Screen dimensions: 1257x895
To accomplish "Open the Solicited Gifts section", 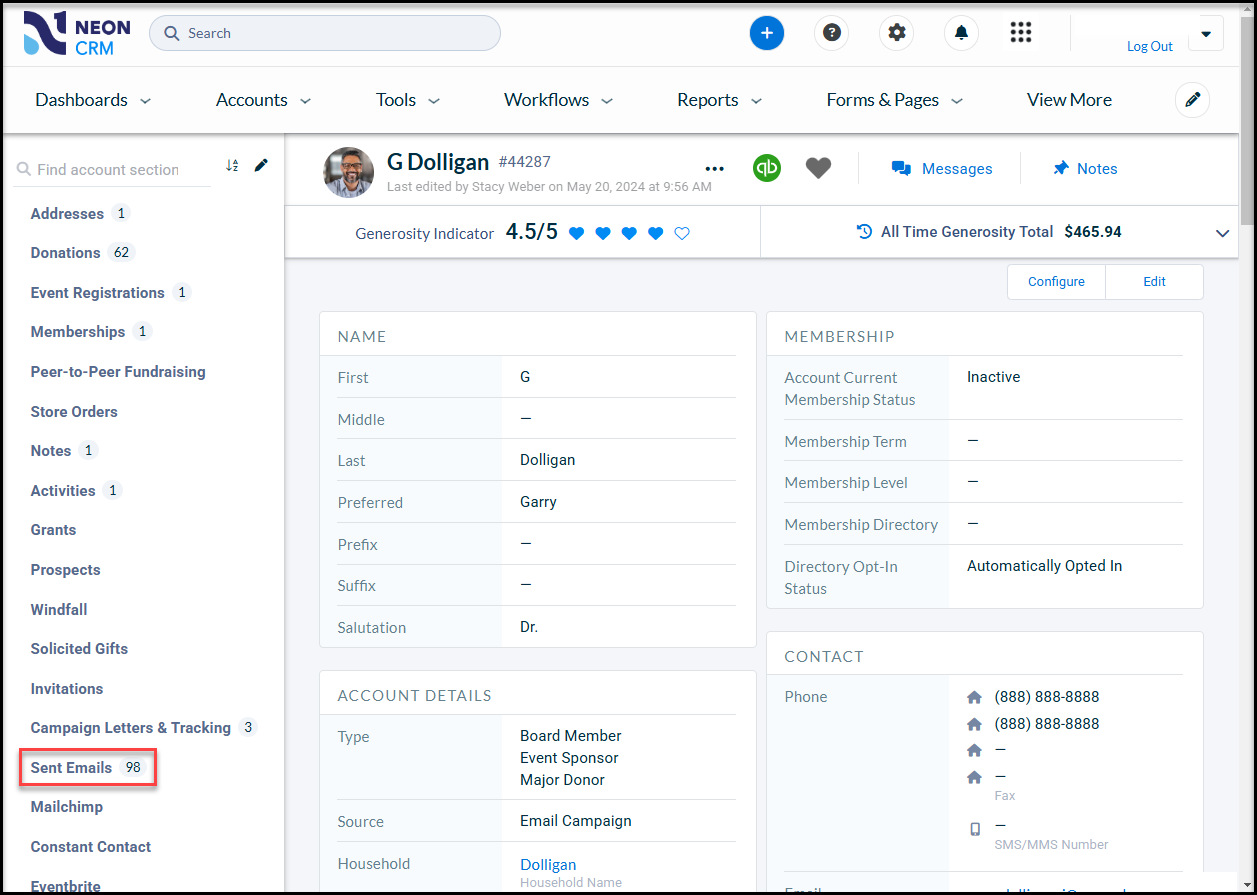I will (x=79, y=649).
